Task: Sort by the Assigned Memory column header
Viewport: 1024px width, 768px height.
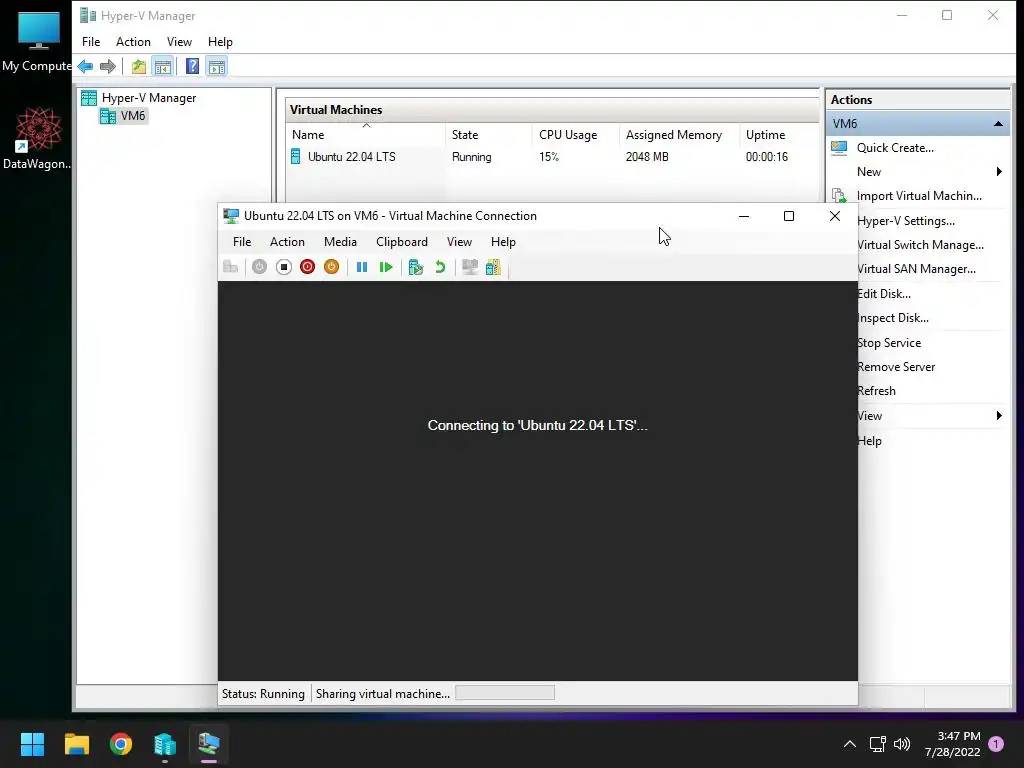Action: pyautogui.click(x=679, y=135)
